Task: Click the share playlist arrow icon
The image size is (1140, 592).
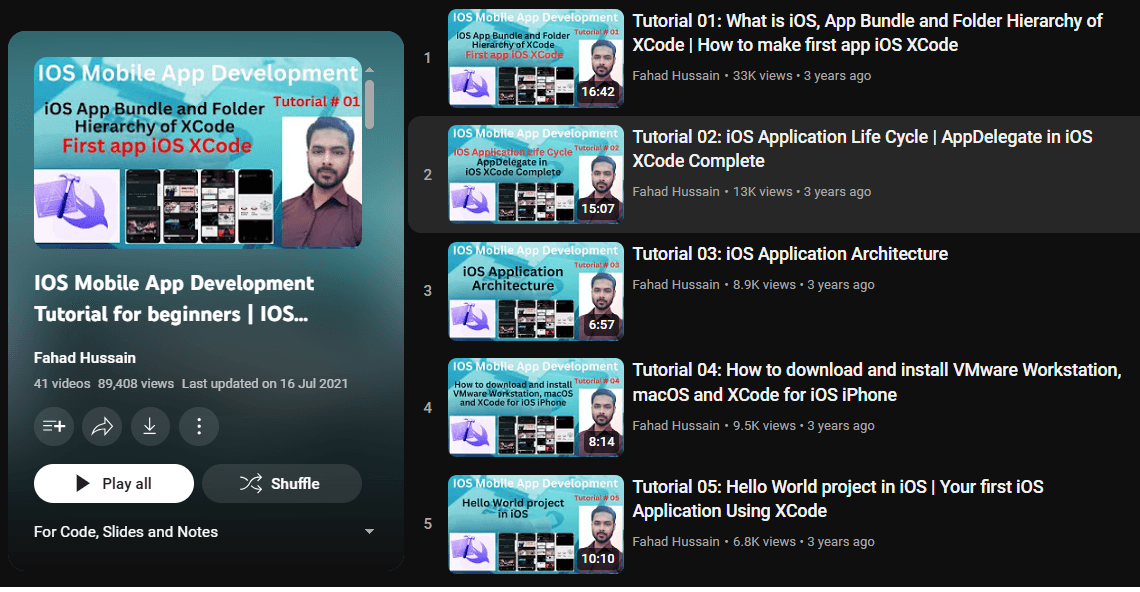Action: pyautogui.click(x=102, y=427)
